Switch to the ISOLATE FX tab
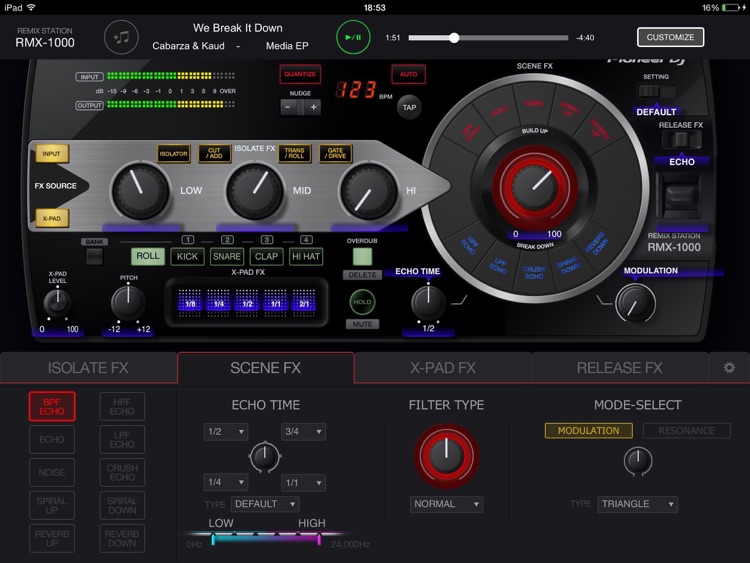The width and height of the screenshot is (750, 563). coord(88,367)
